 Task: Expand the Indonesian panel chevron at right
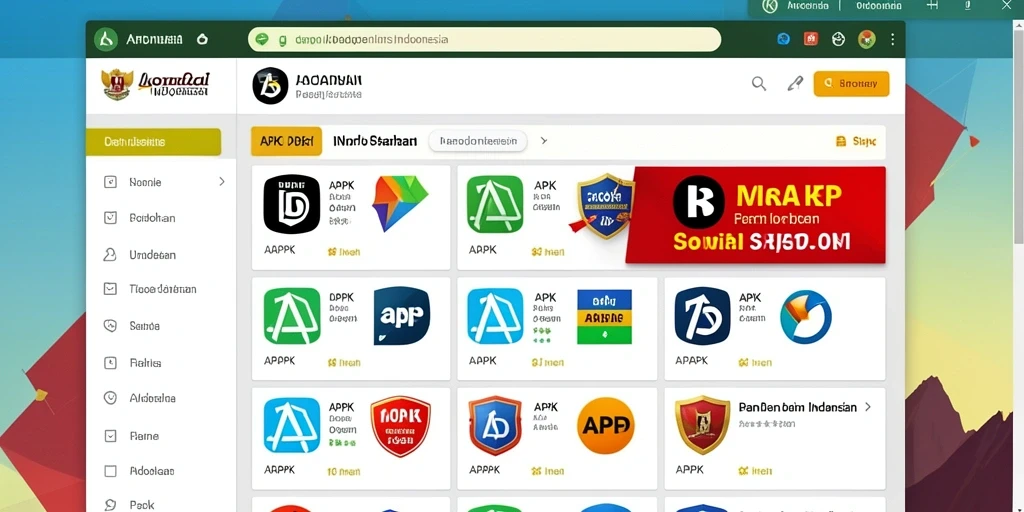tap(868, 407)
